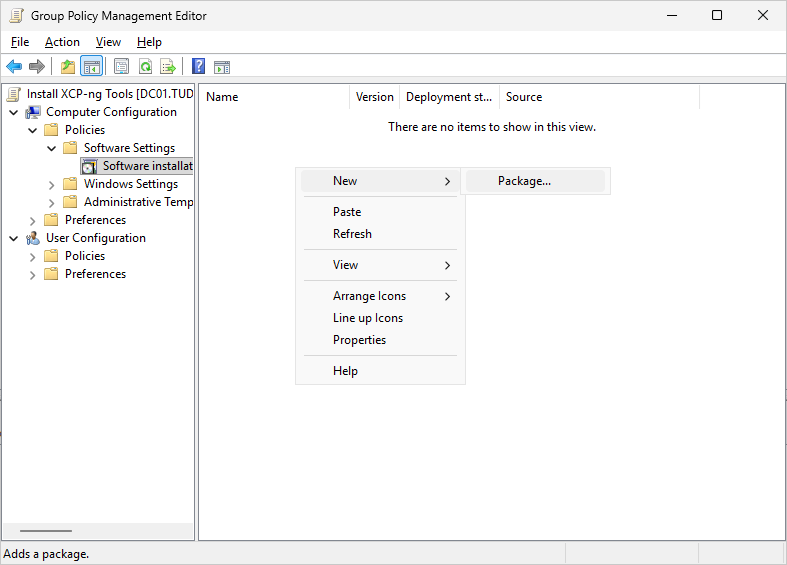Click the User Configuration person icon
787x565 pixels.
[33, 238]
